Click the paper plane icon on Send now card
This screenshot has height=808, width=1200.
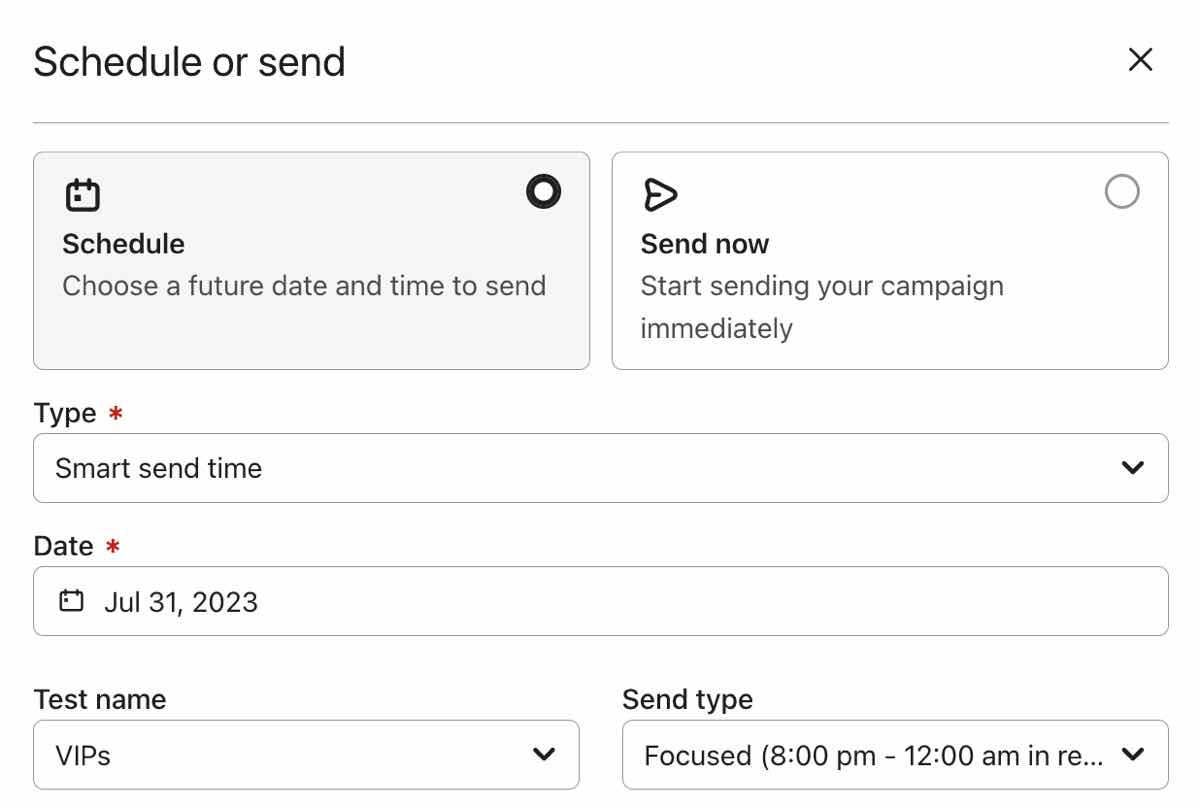tap(661, 194)
